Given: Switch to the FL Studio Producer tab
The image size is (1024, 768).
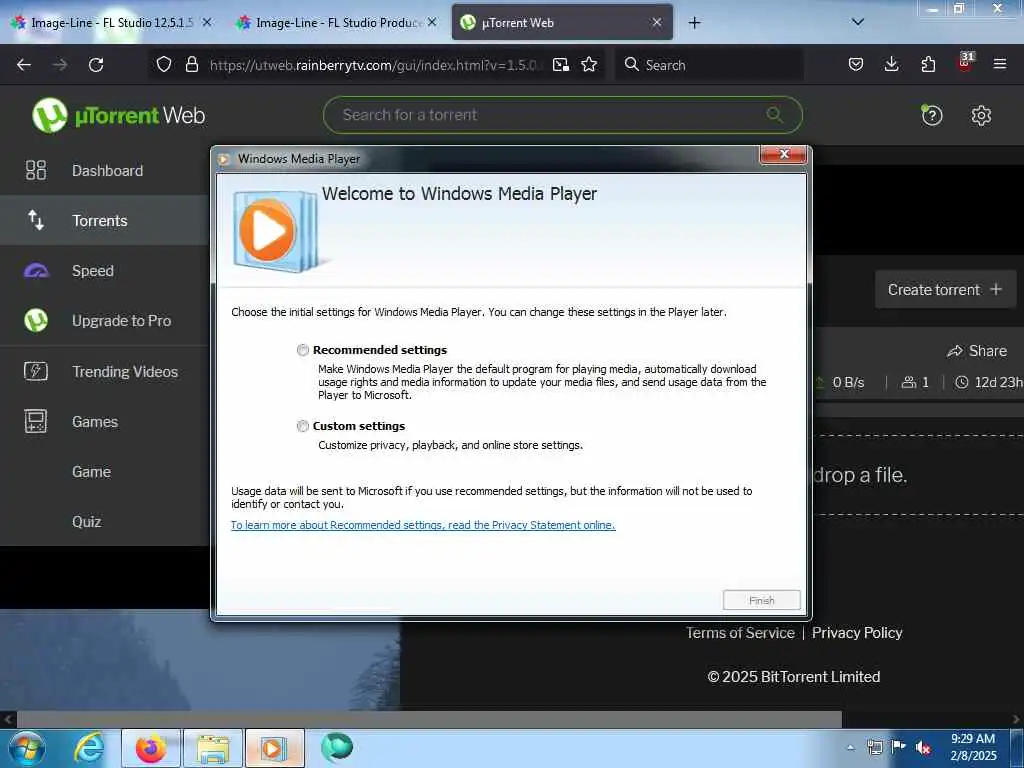Looking at the screenshot, I should 338,22.
